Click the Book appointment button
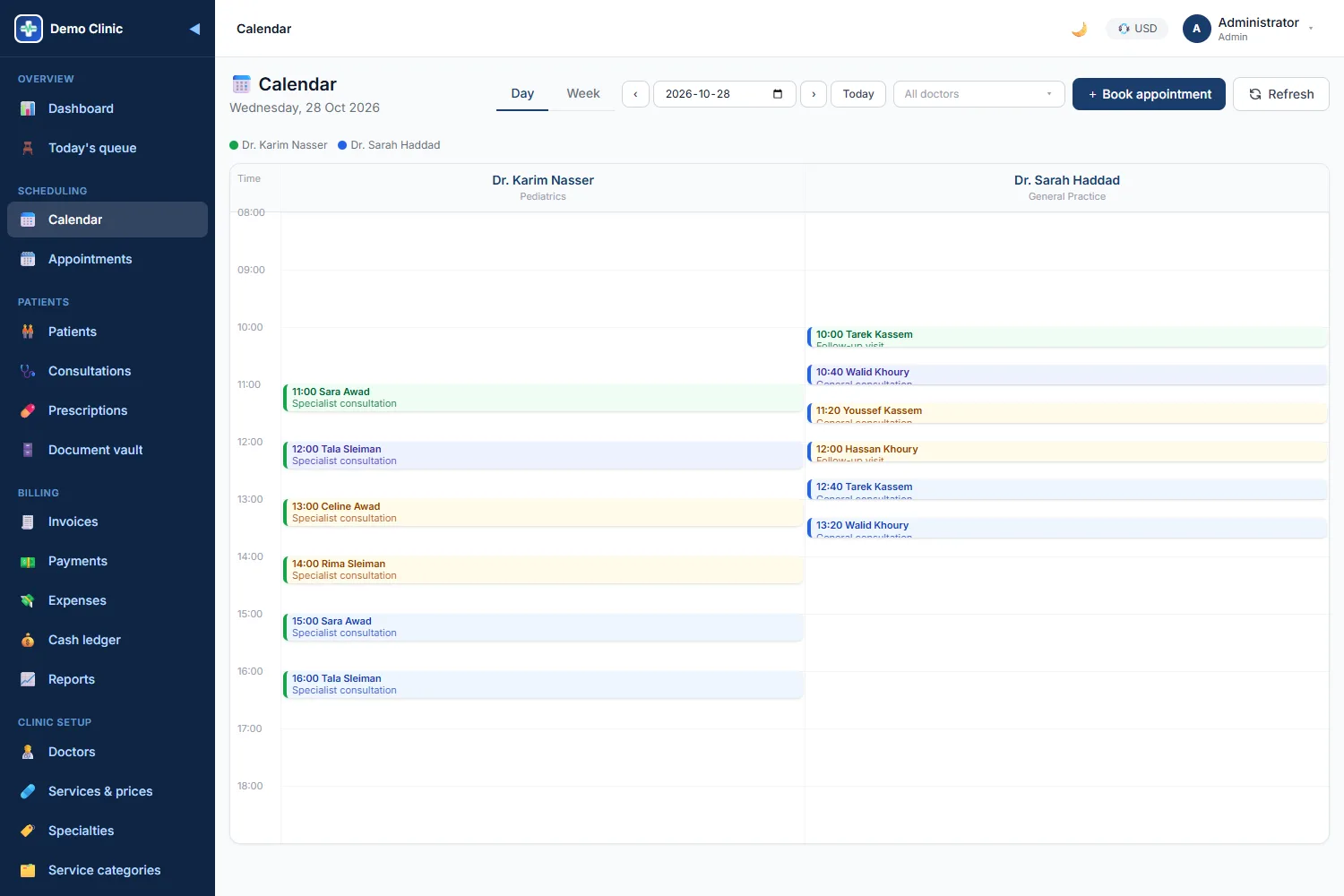 coord(1149,94)
